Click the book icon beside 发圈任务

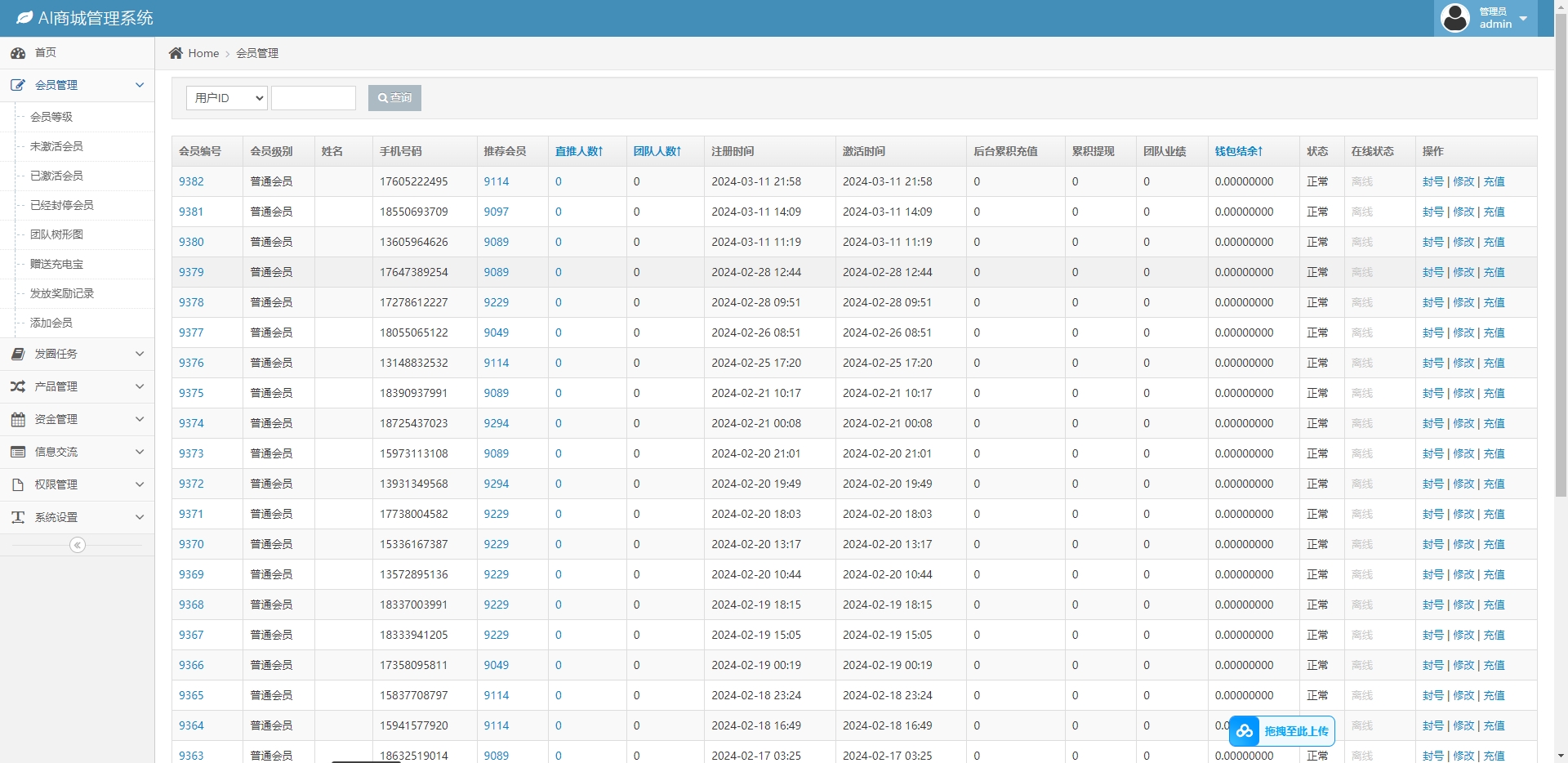point(18,354)
